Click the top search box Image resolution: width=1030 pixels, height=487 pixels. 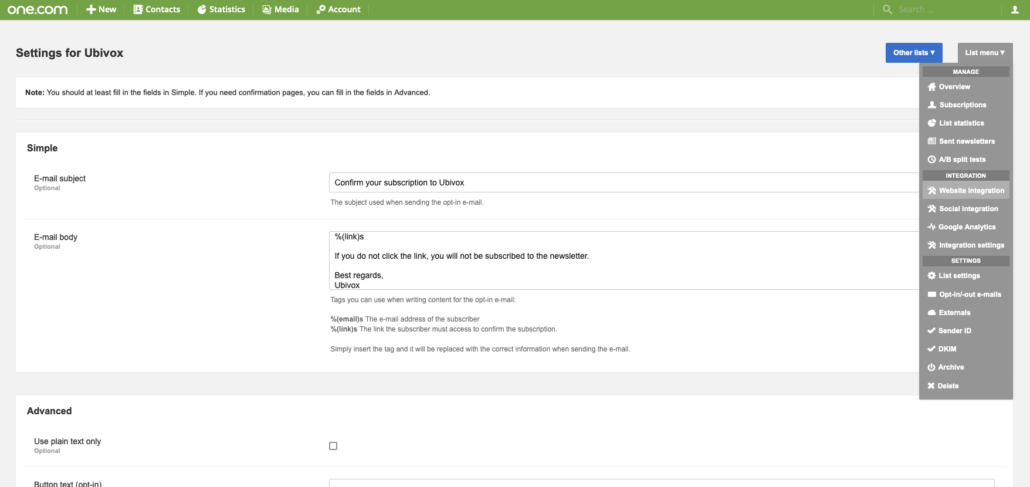tap(941, 9)
